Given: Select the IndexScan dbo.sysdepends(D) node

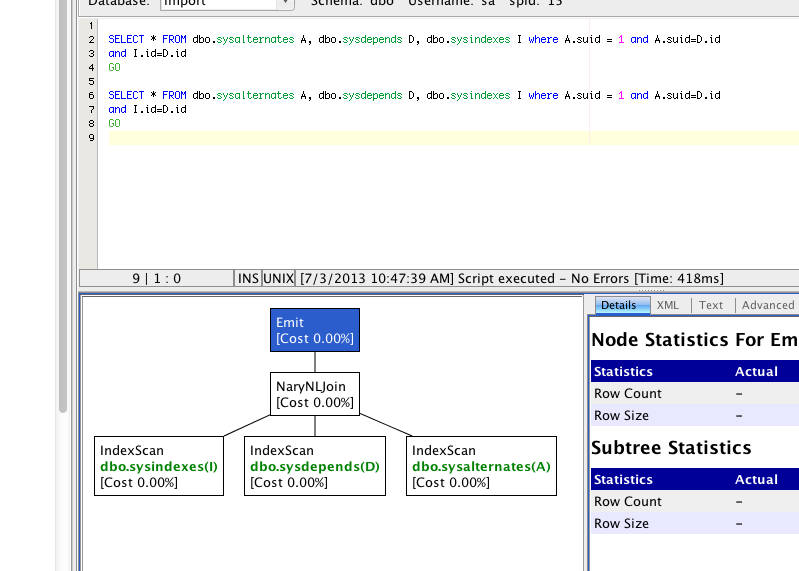Looking at the screenshot, I should tap(315, 466).
